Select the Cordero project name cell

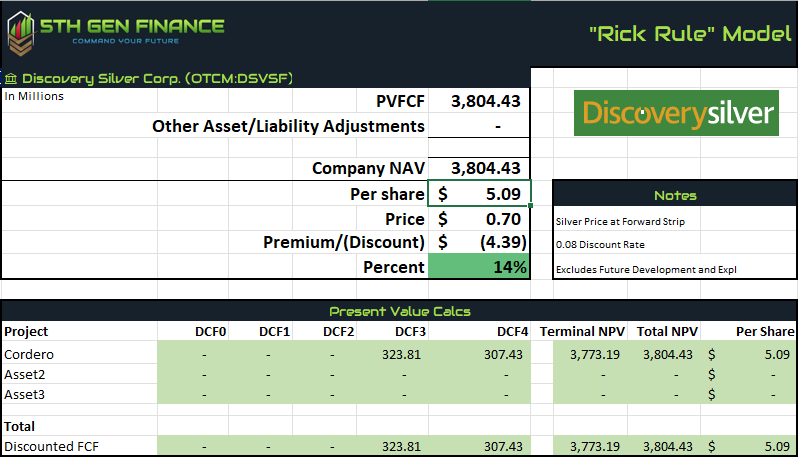pos(29,354)
